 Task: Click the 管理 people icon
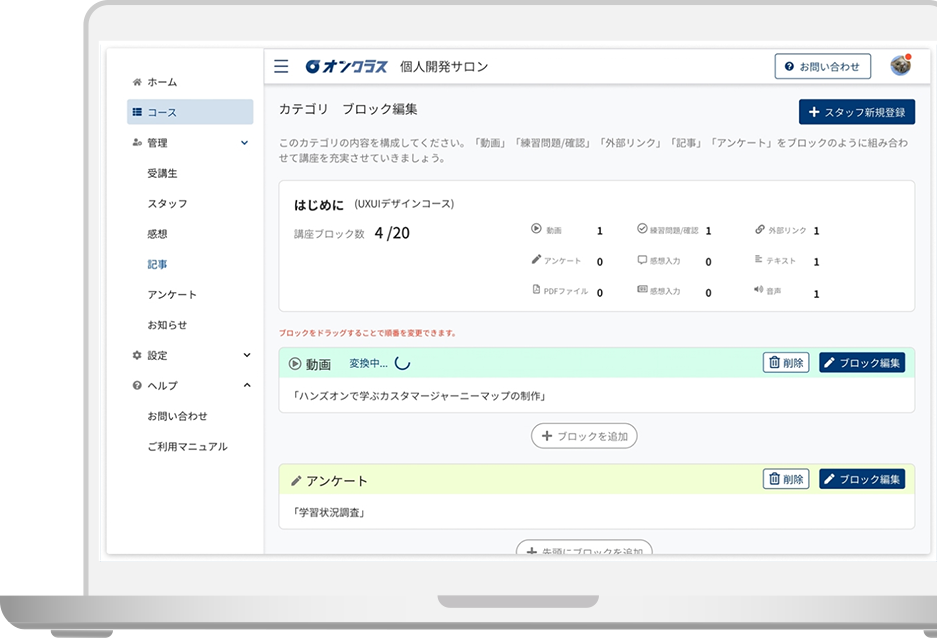pos(137,142)
